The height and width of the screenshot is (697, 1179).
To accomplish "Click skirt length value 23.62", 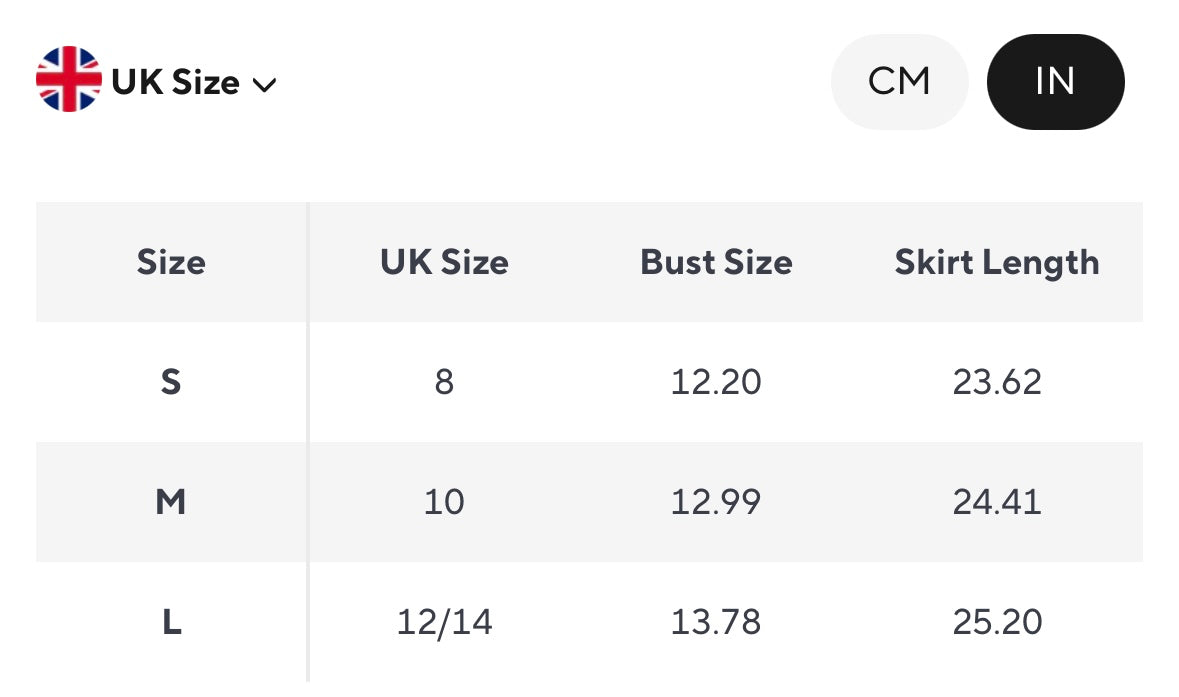I will point(997,382).
